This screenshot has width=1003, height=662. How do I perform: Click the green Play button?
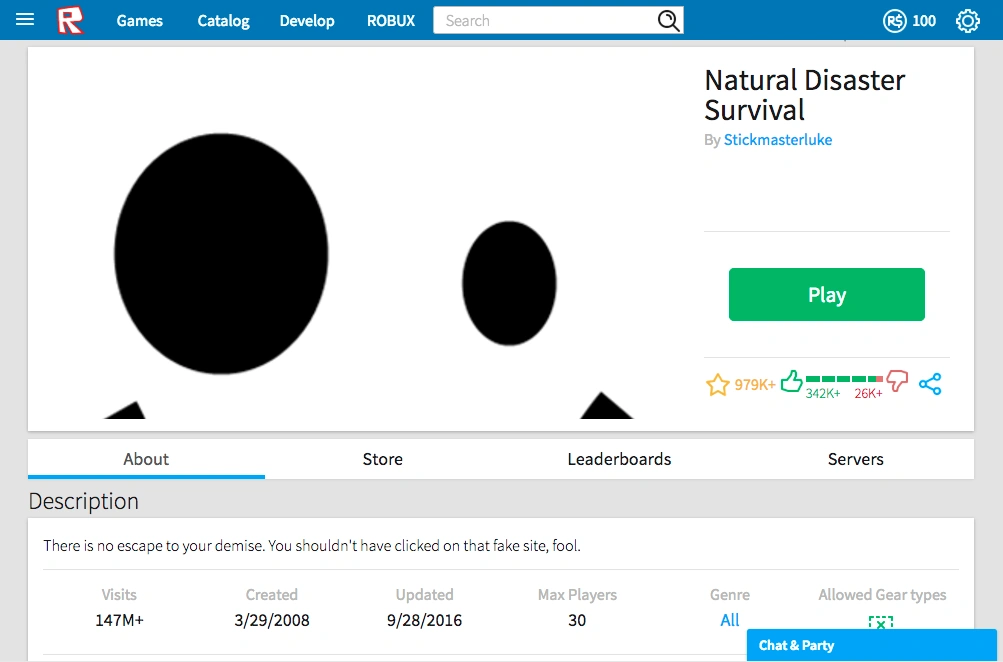(x=826, y=294)
